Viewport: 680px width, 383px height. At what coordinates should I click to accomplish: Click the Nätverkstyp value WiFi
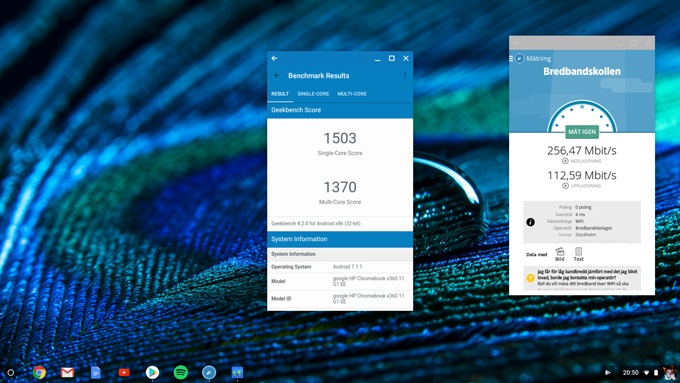[579, 221]
